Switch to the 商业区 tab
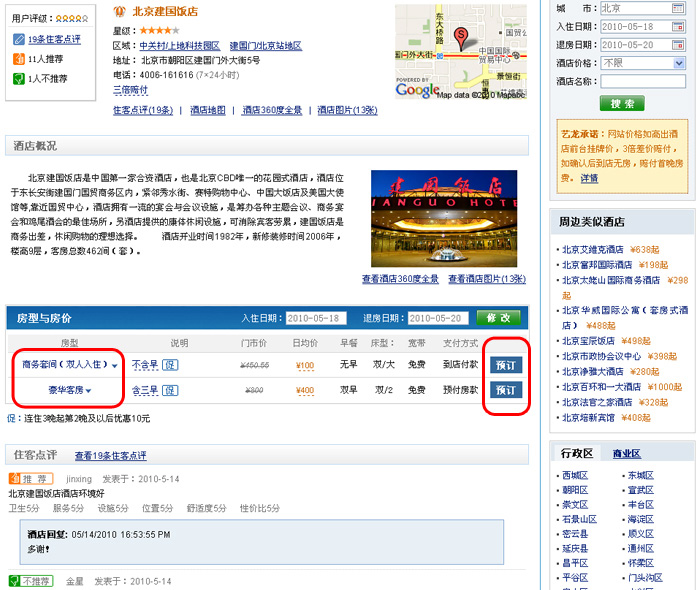 pyautogui.click(x=627, y=453)
